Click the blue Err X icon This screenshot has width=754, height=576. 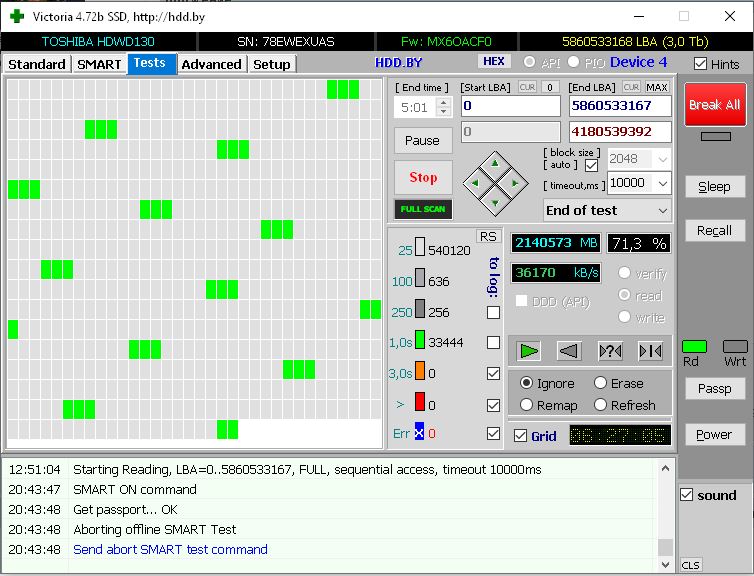click(419, 432)
